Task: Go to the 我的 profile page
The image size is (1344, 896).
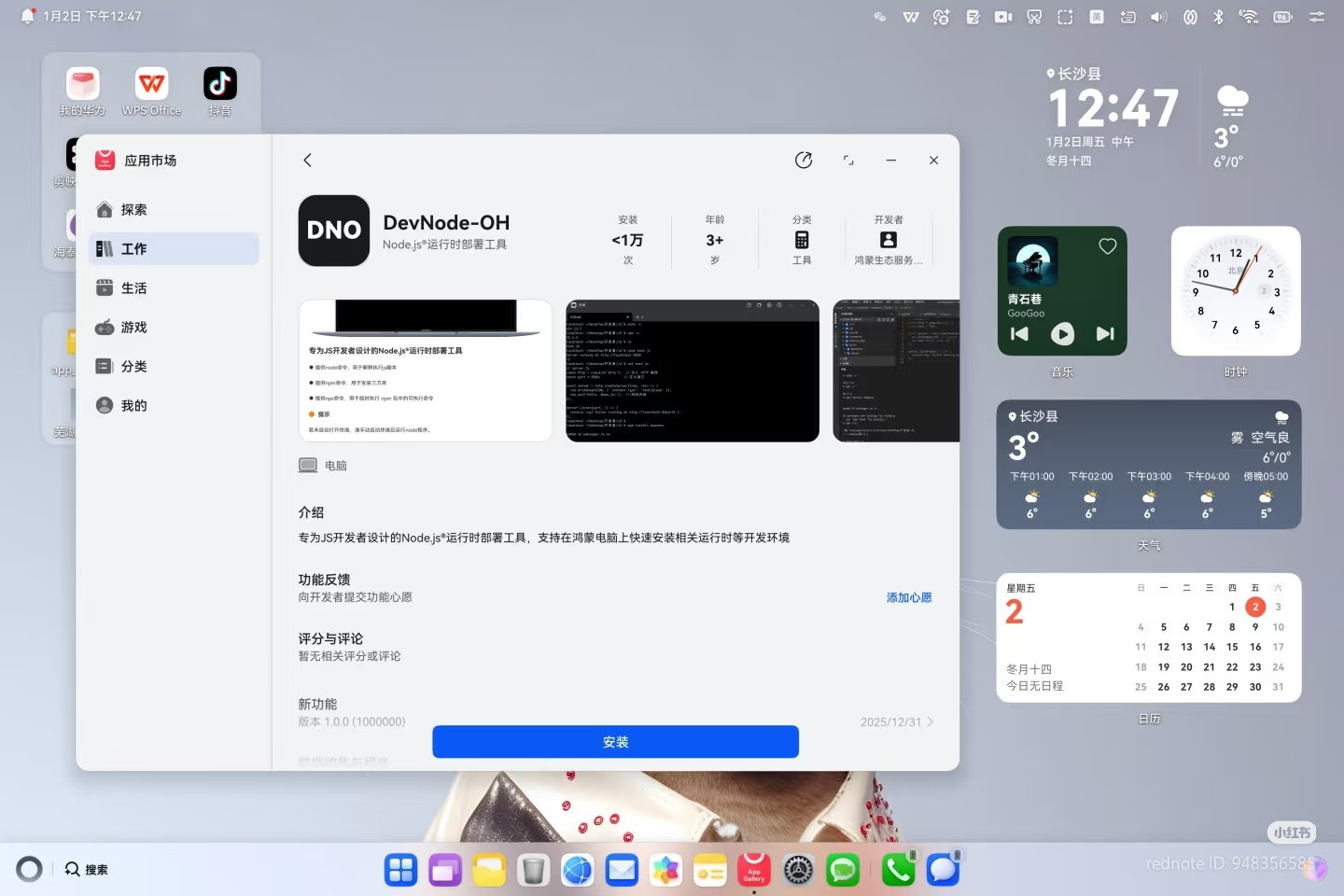Action: pos(175,406)
